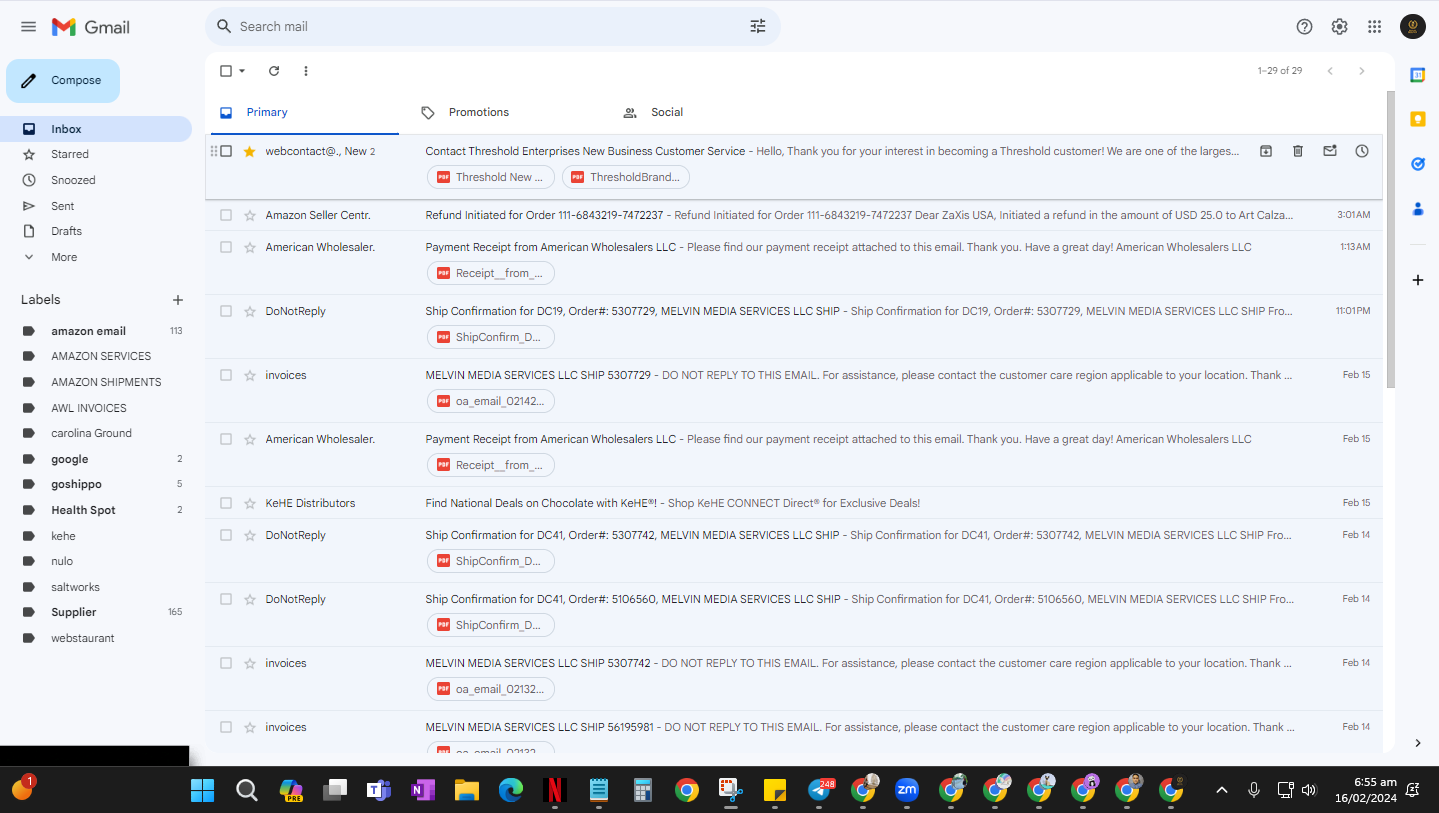
Task: Toggle the side panel chevron at bottom right
Action: (1417, 743)
